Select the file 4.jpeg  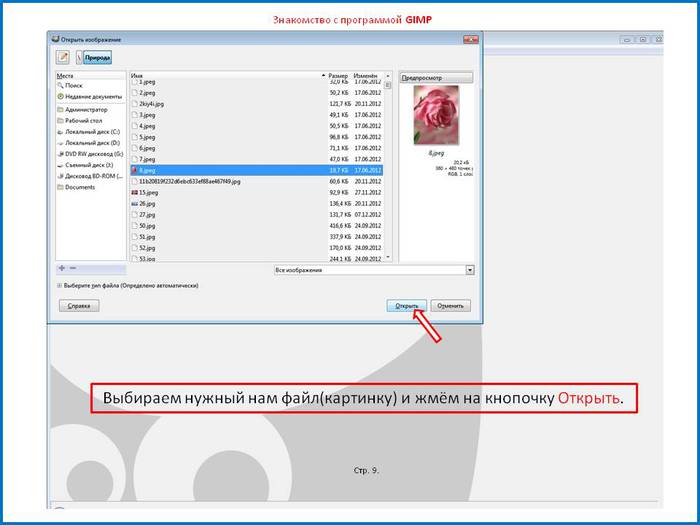(x=257, y=126)
